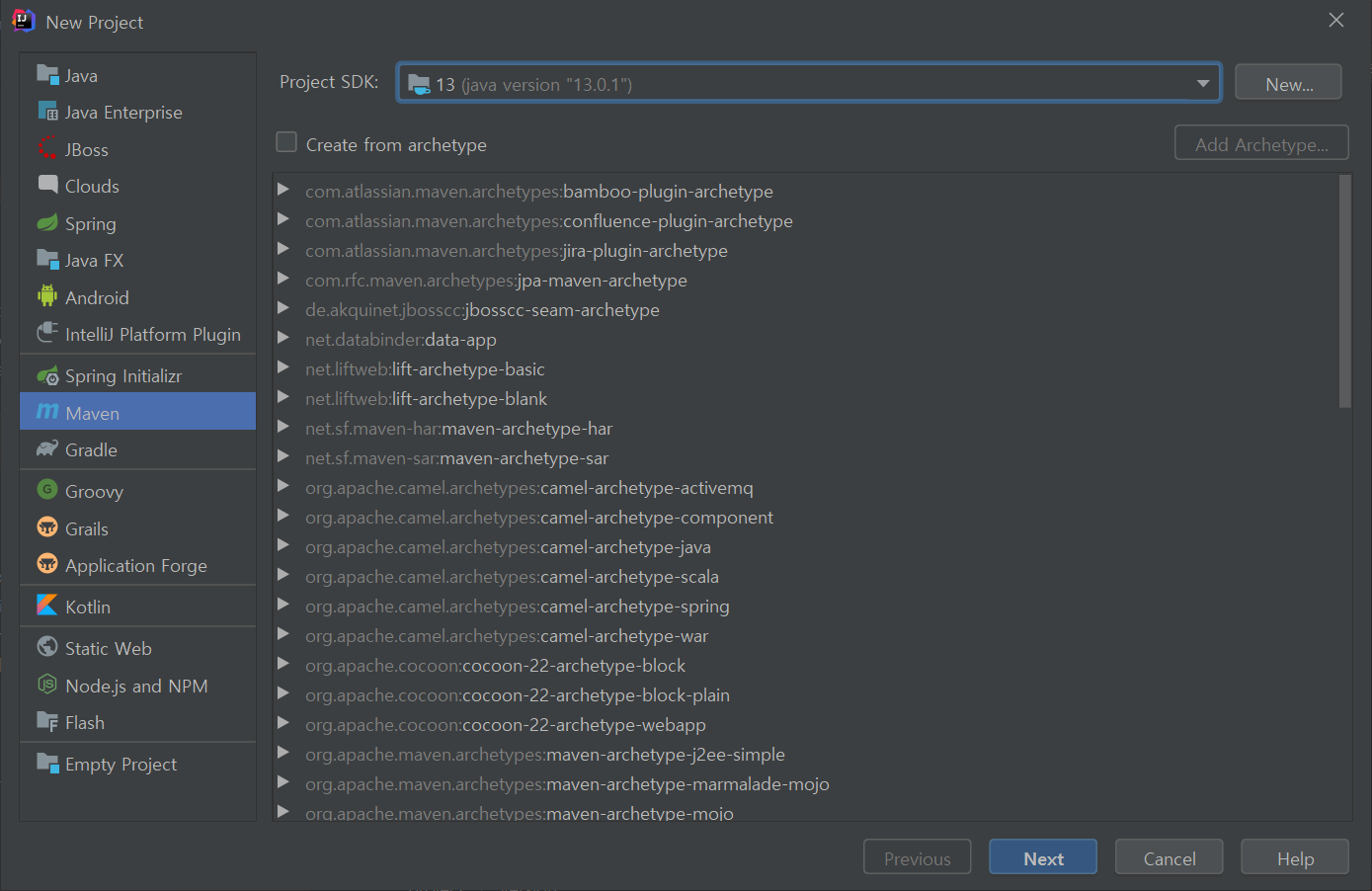Screen dimensions: 1372x891
Task: Select the maven-archetype-sar row
Action: 804,457
